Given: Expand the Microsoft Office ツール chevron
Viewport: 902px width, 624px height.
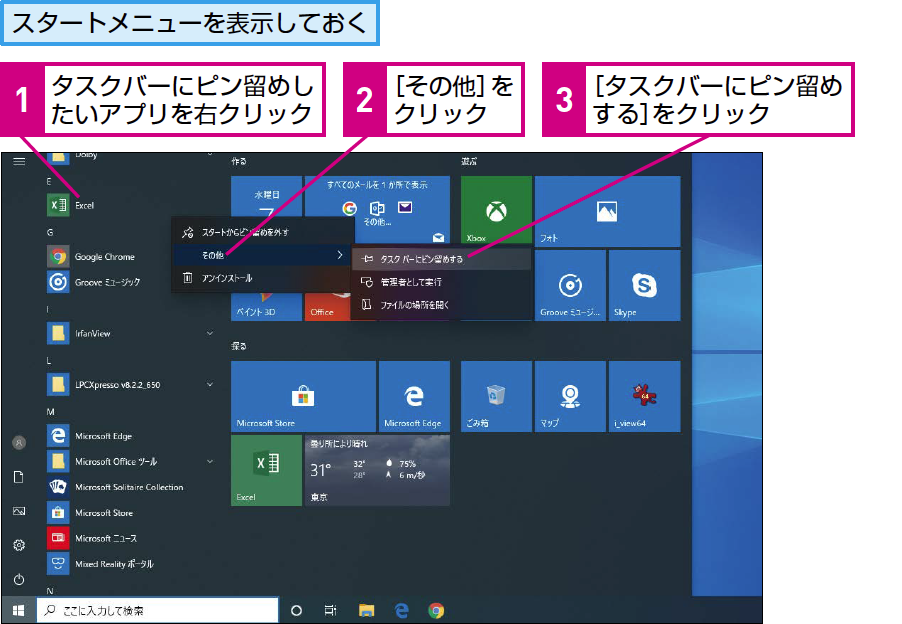Looking at the screenshot, I should click(x=210, y=461).
